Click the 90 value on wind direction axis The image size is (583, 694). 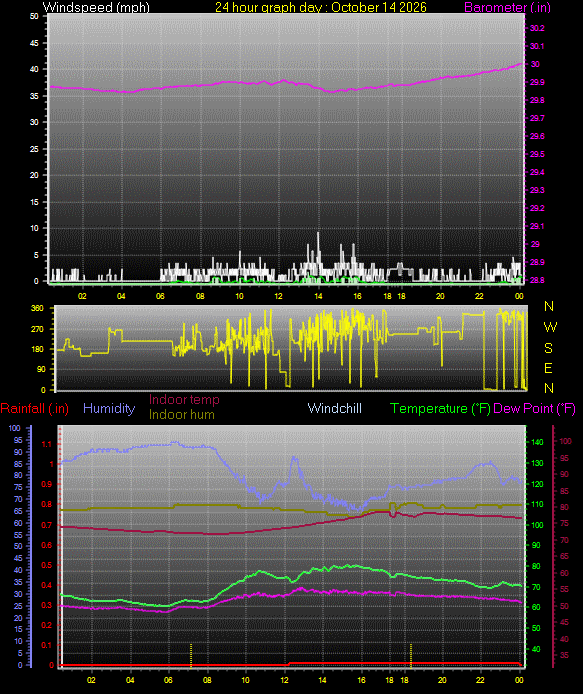tap(40, 369)
